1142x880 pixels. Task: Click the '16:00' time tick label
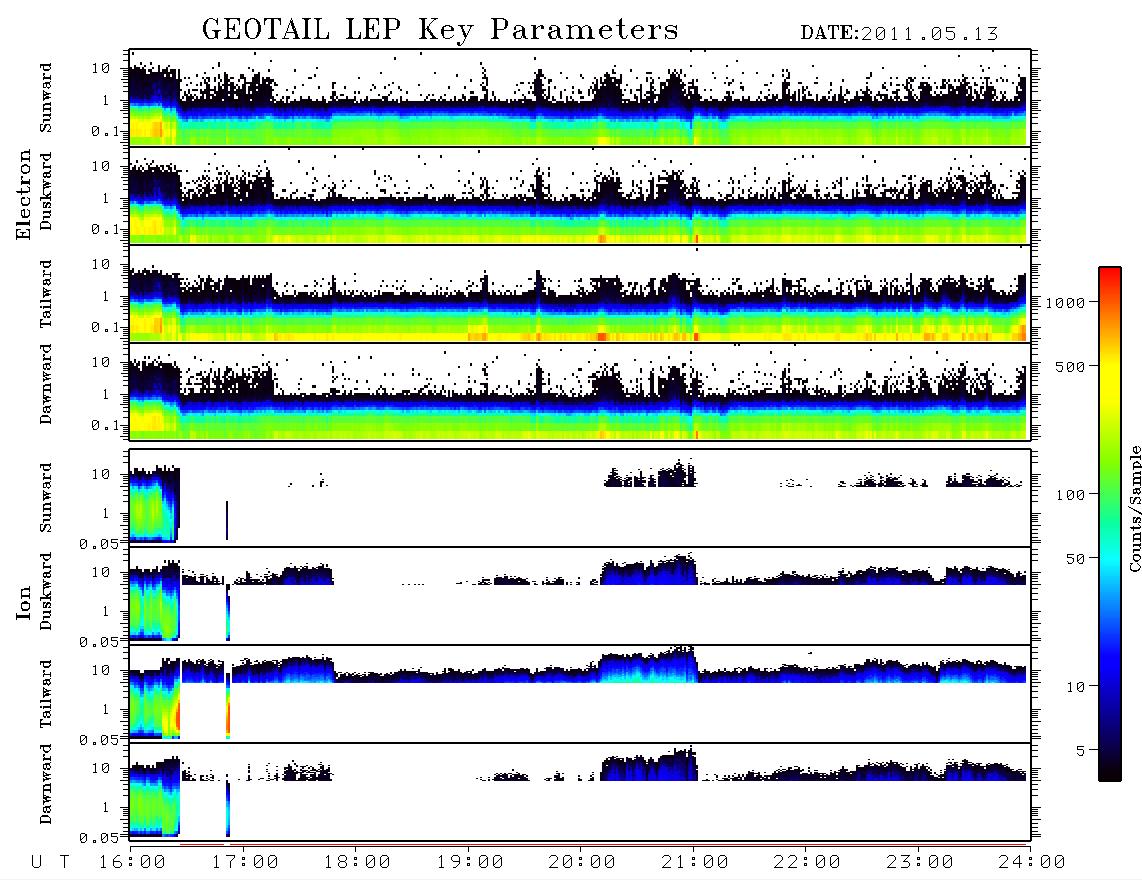pyautogui.click(x=133, y=862)
